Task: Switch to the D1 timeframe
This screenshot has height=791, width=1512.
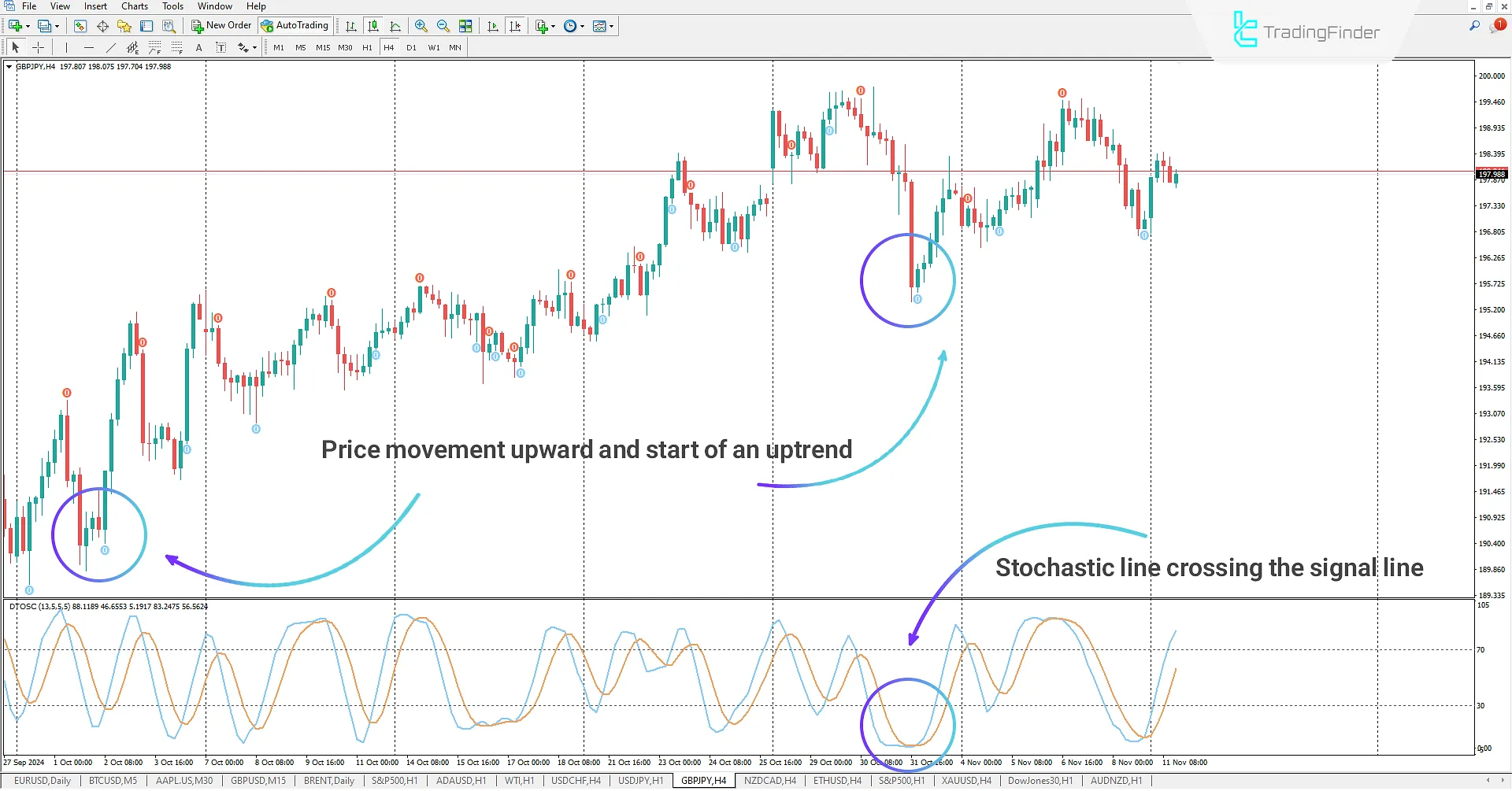Action: pos(411,48)
